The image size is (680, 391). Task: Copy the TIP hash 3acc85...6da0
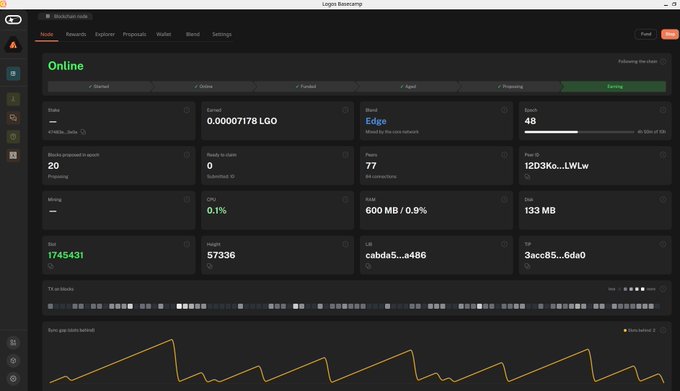(x=527, y=266)
